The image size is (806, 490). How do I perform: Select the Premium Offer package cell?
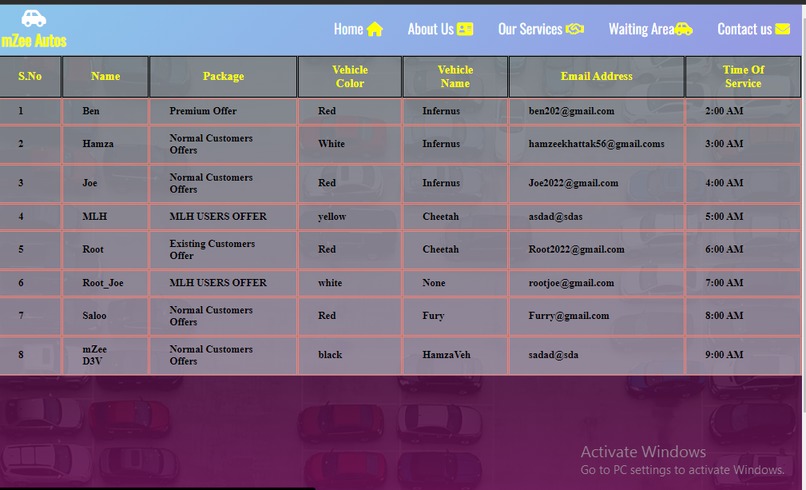click(223, 111)
